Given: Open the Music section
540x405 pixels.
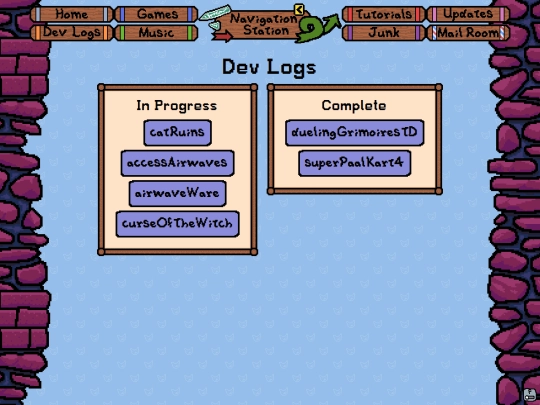Looking at the screenshot, I should point(156,33).
